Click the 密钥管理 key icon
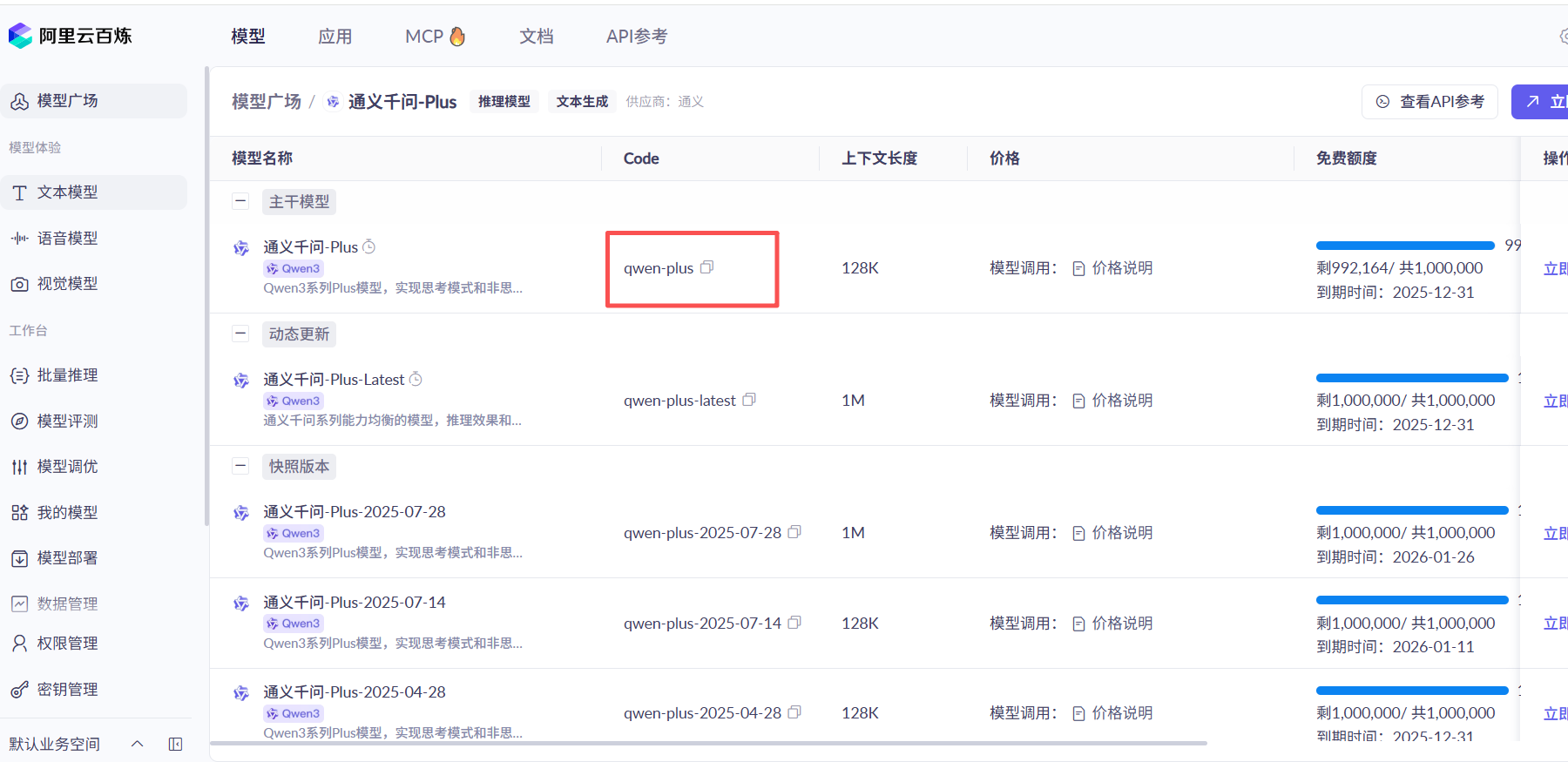Viewport: 1568px width, 762px height. click(x=19, y=690)
